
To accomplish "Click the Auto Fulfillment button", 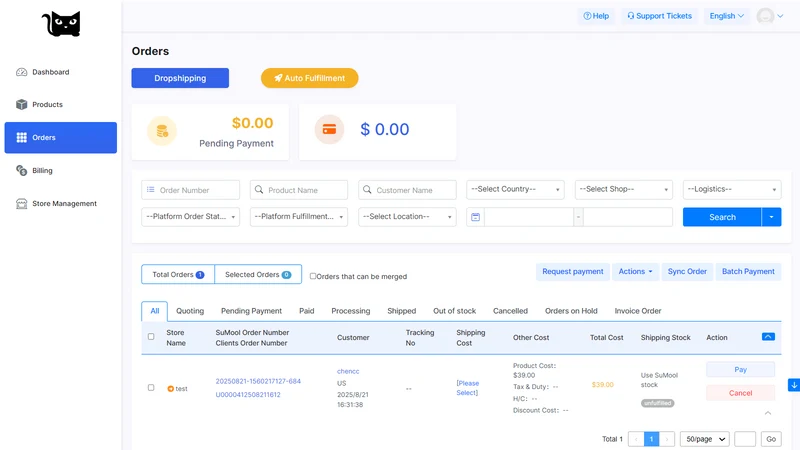I will pyautogui.click(x=310, y=78).
